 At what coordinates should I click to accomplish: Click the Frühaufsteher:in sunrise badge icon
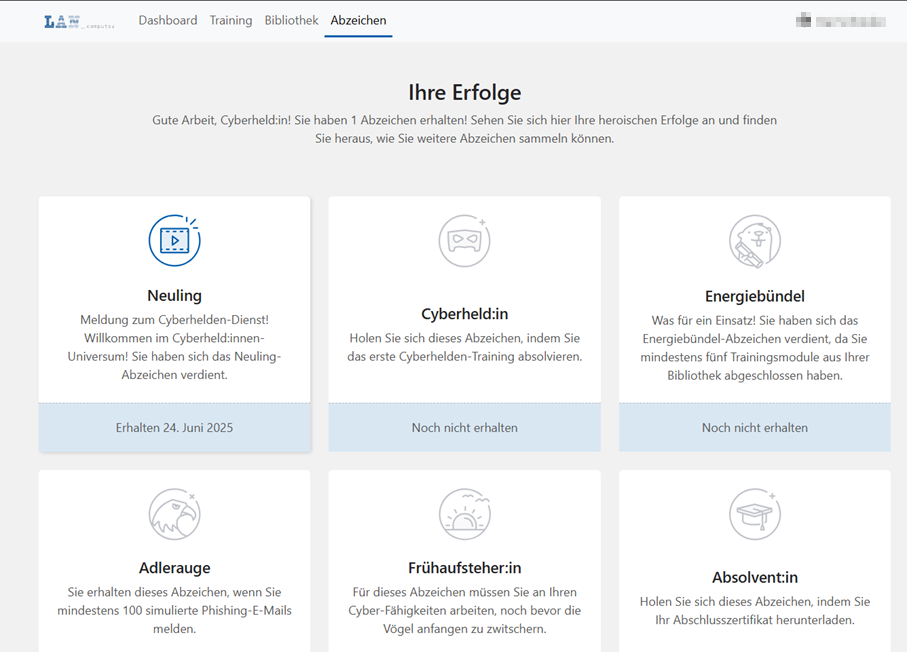coord(464,515)
